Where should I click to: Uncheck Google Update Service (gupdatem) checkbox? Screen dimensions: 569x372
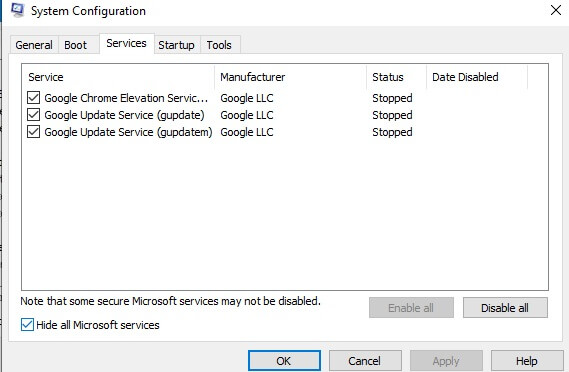(33, 132)
